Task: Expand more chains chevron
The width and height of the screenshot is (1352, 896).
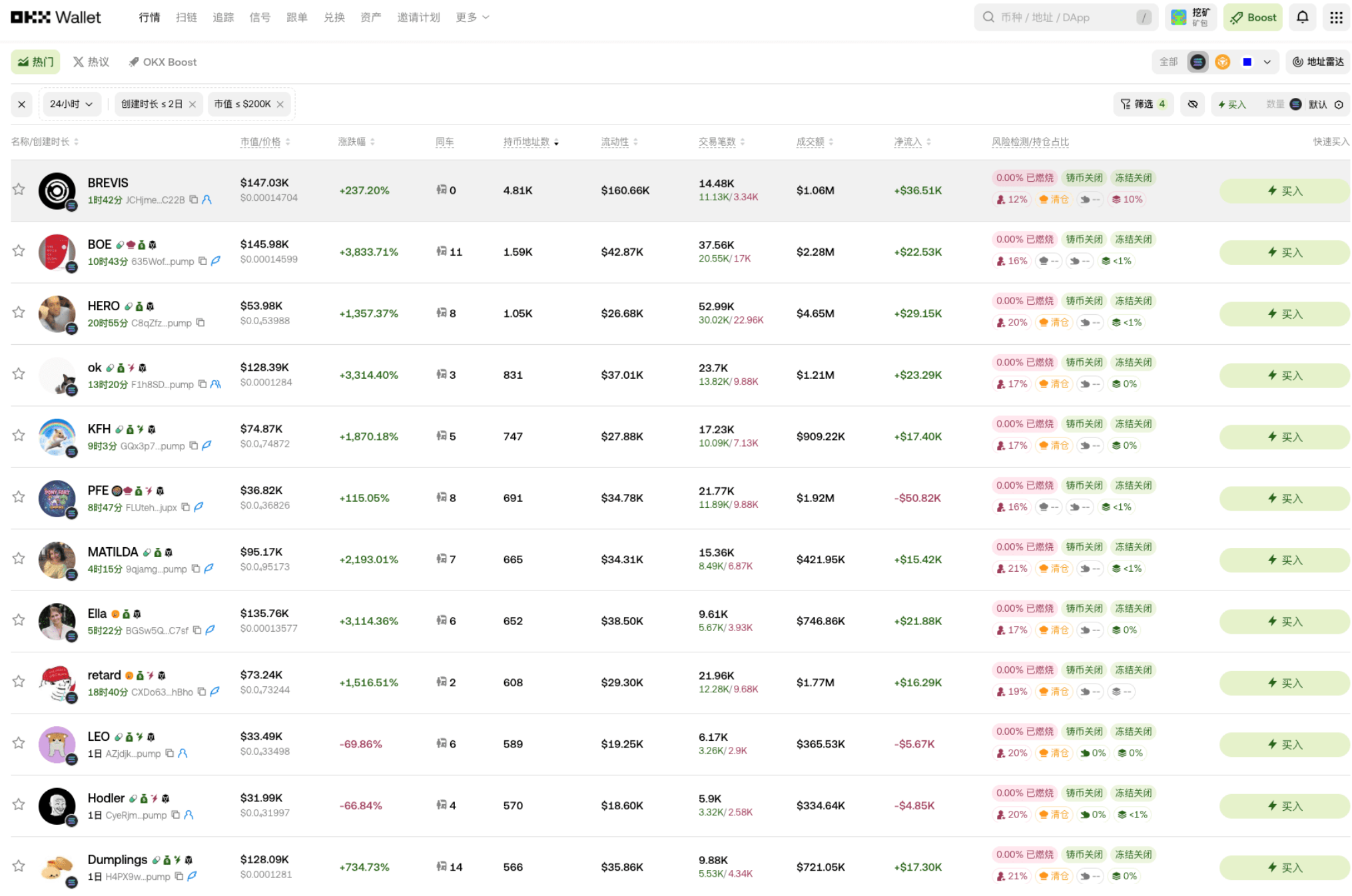Action: (1267, 62)
